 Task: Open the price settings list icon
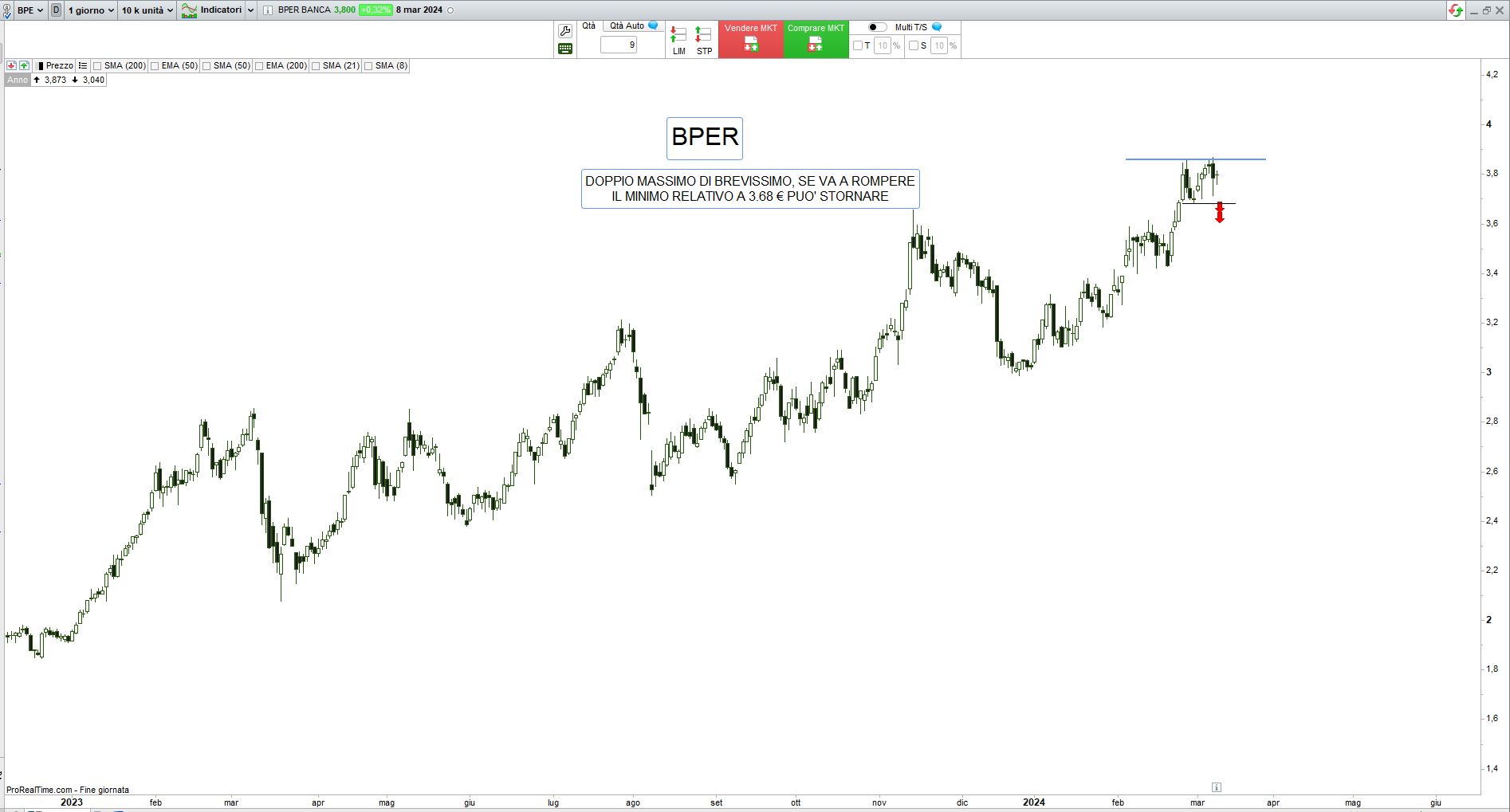83,65
